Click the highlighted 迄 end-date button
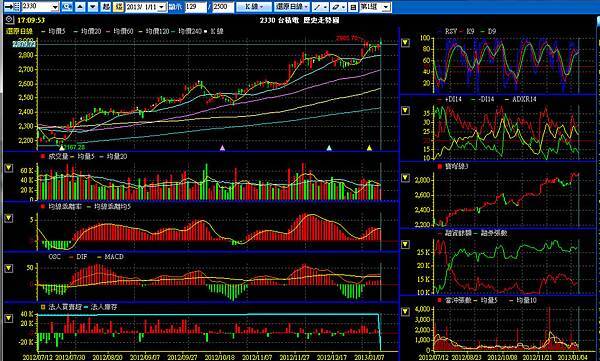This screenshot has width=600, height=361. [118, 7]
